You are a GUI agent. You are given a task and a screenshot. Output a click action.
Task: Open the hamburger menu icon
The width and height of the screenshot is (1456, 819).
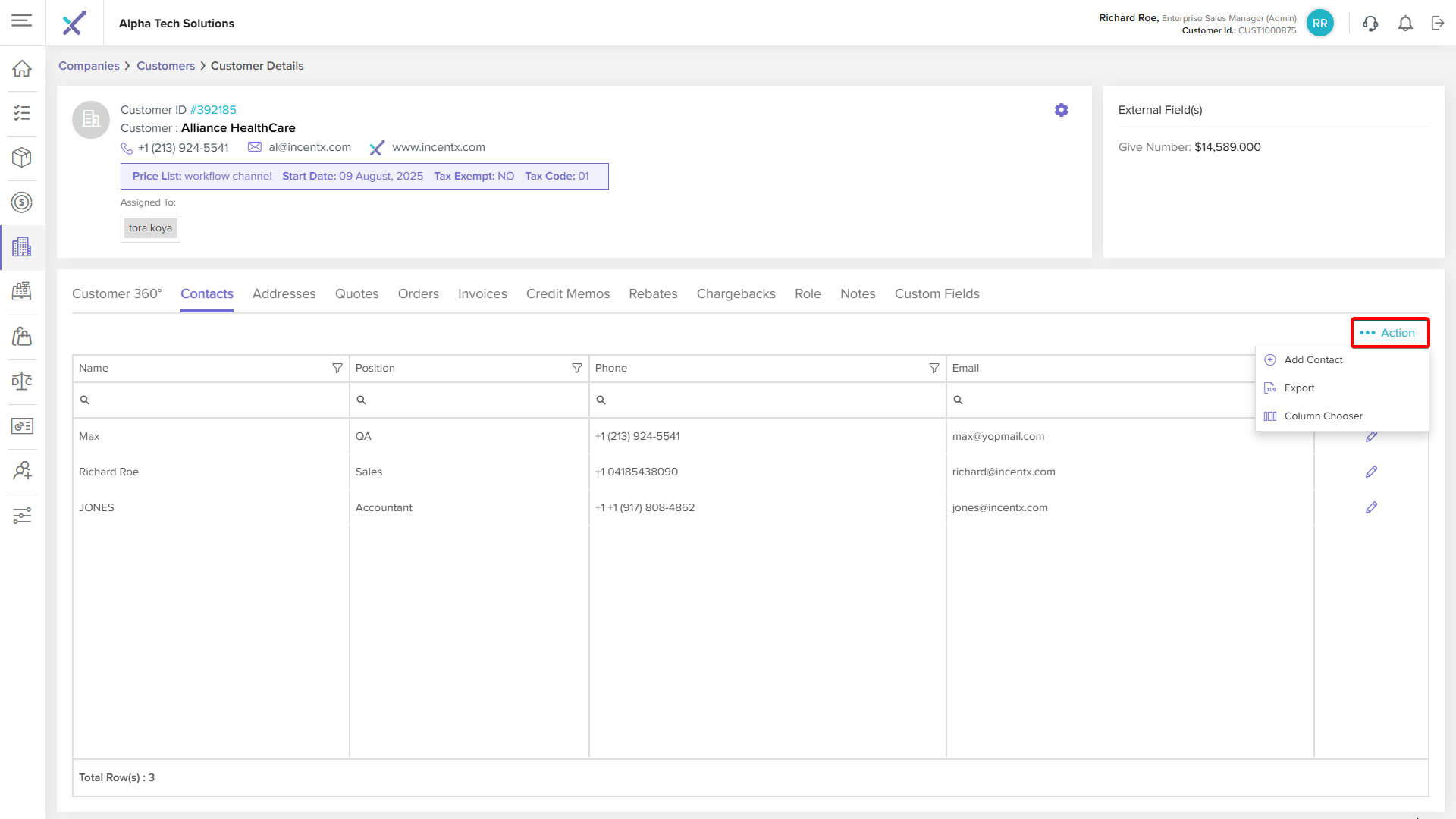[22, 20]
